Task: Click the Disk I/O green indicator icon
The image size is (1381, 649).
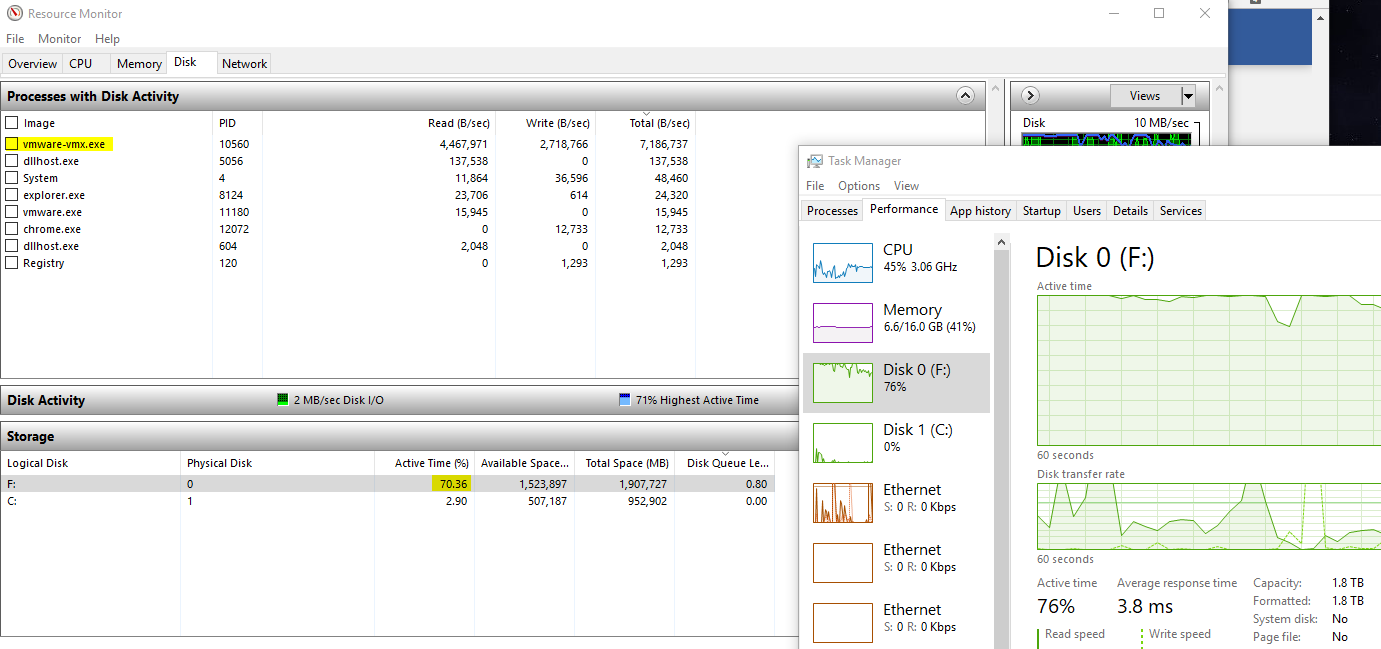Action: coord(282,400)
